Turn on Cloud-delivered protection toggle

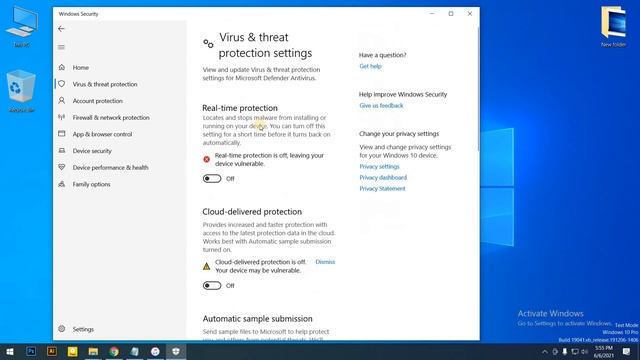click(x=212, y=286)
